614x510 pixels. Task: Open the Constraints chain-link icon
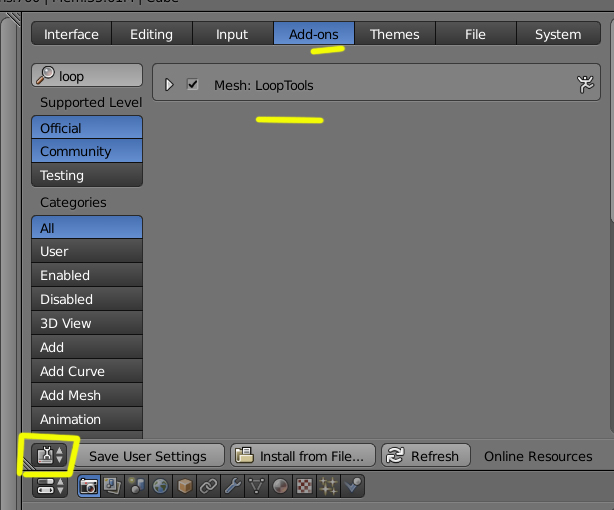[x=208, y=486]
